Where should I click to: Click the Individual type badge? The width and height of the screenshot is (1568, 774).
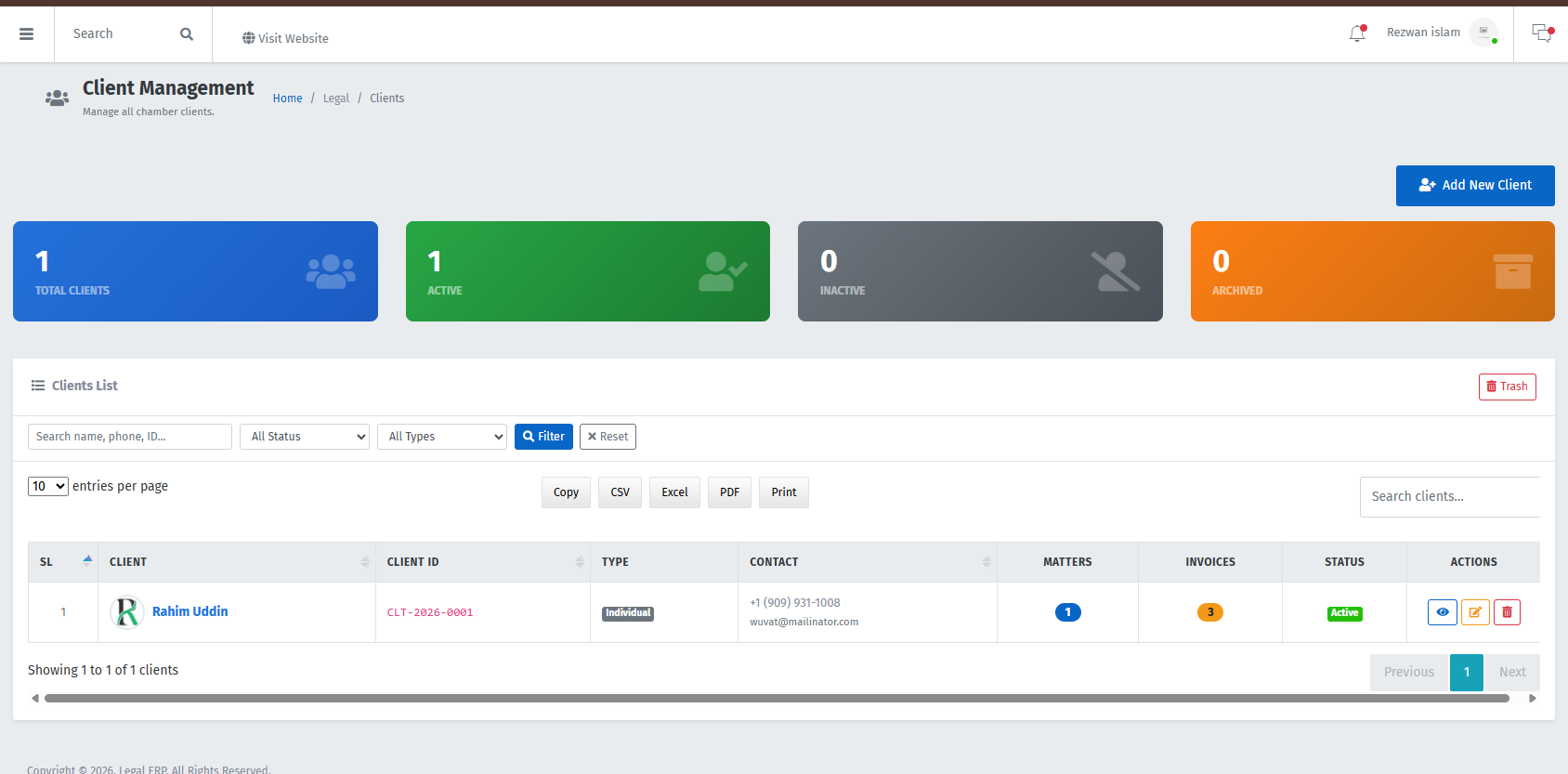[x=628, y=613]
